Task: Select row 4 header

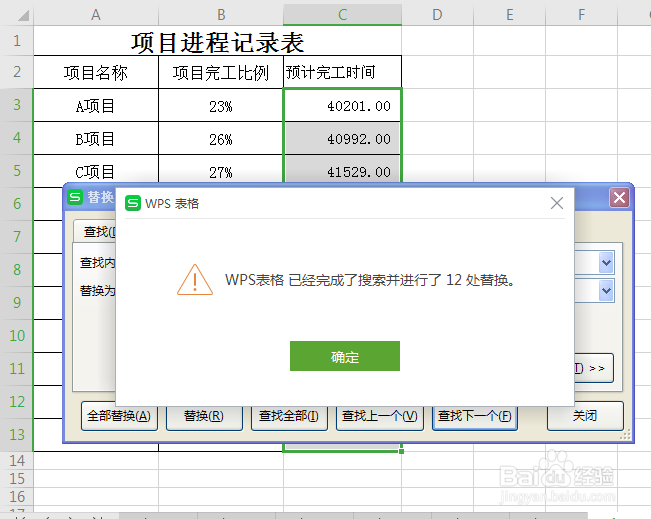Action: point(17,138)
